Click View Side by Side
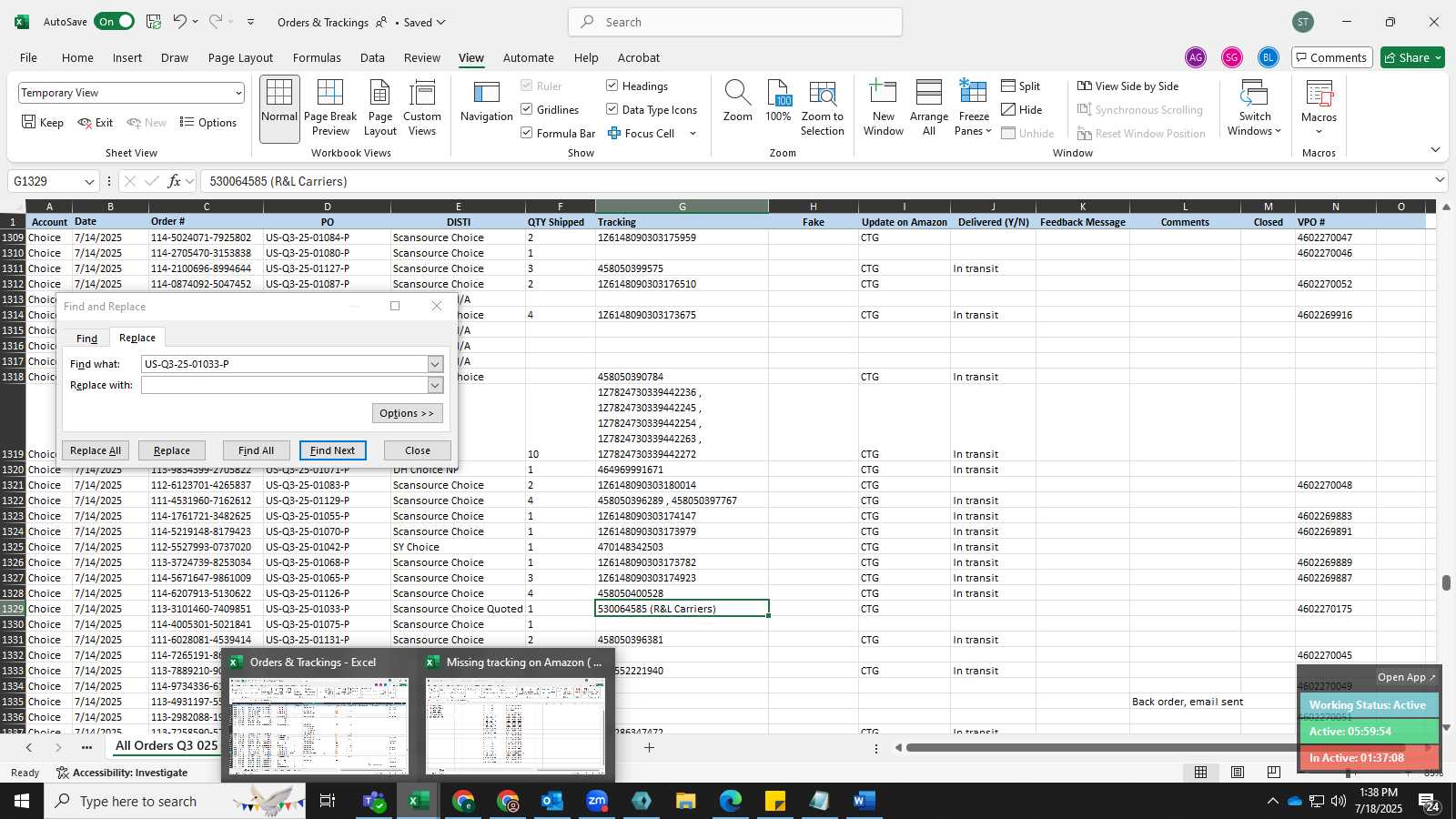The width and height of the screenshot is (1456, 819). click(x=1128, y=86)
